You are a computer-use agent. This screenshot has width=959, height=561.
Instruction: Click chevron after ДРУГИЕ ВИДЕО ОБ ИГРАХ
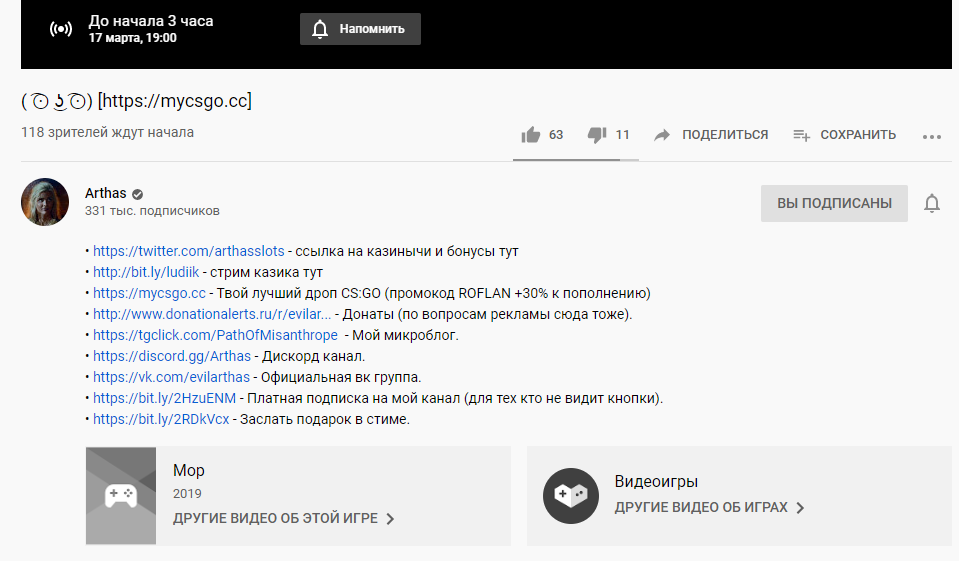(800, 508)
